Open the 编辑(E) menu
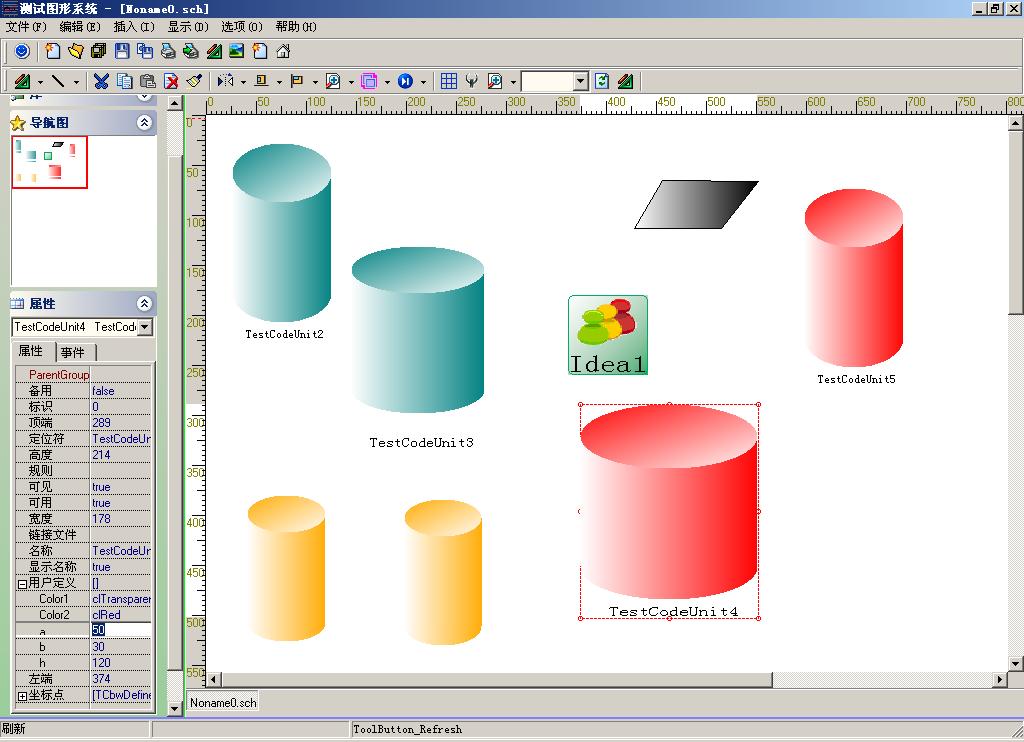The image size is (1024, 742). click(80, 27)
